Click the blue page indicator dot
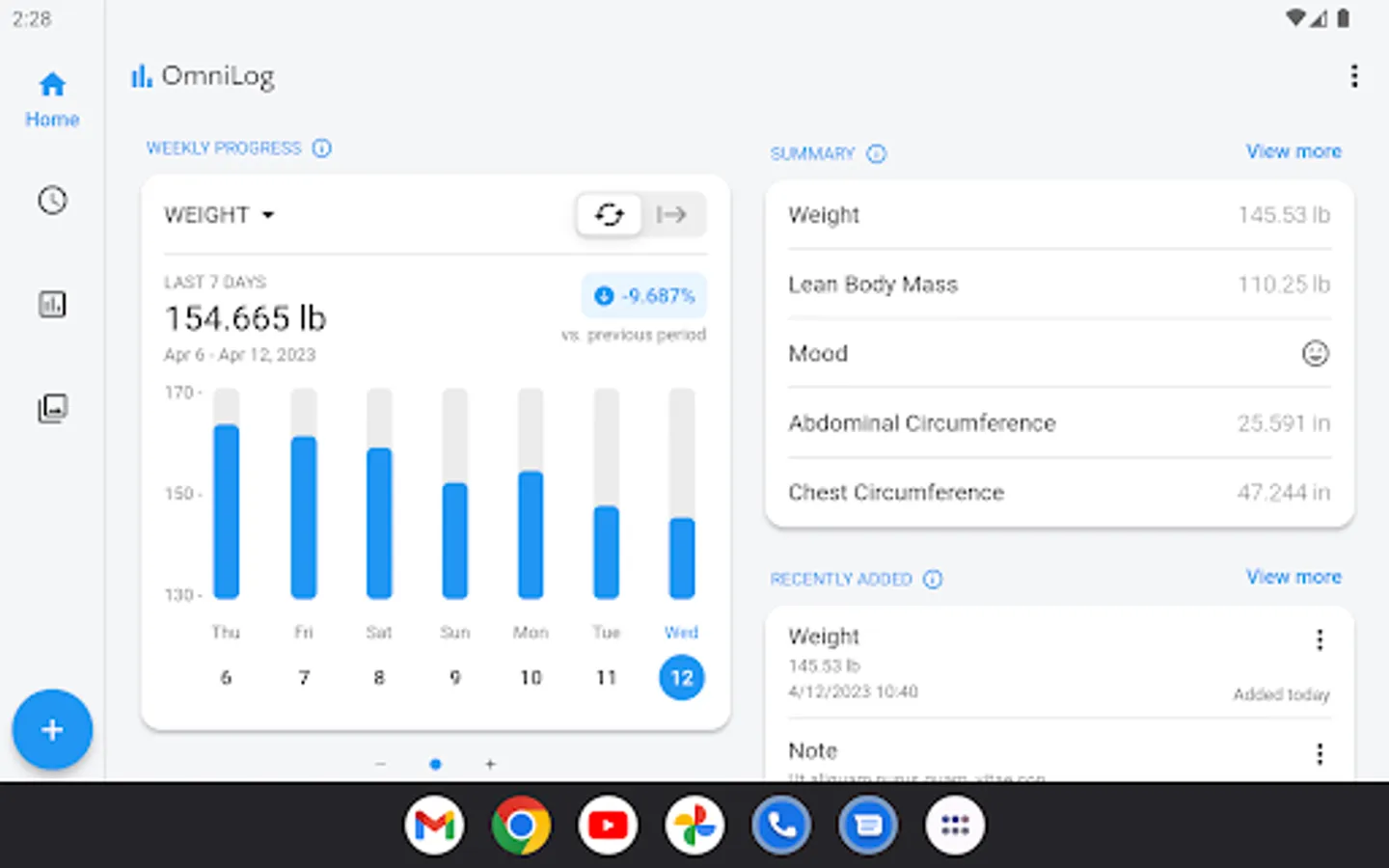 click(436, 764)
